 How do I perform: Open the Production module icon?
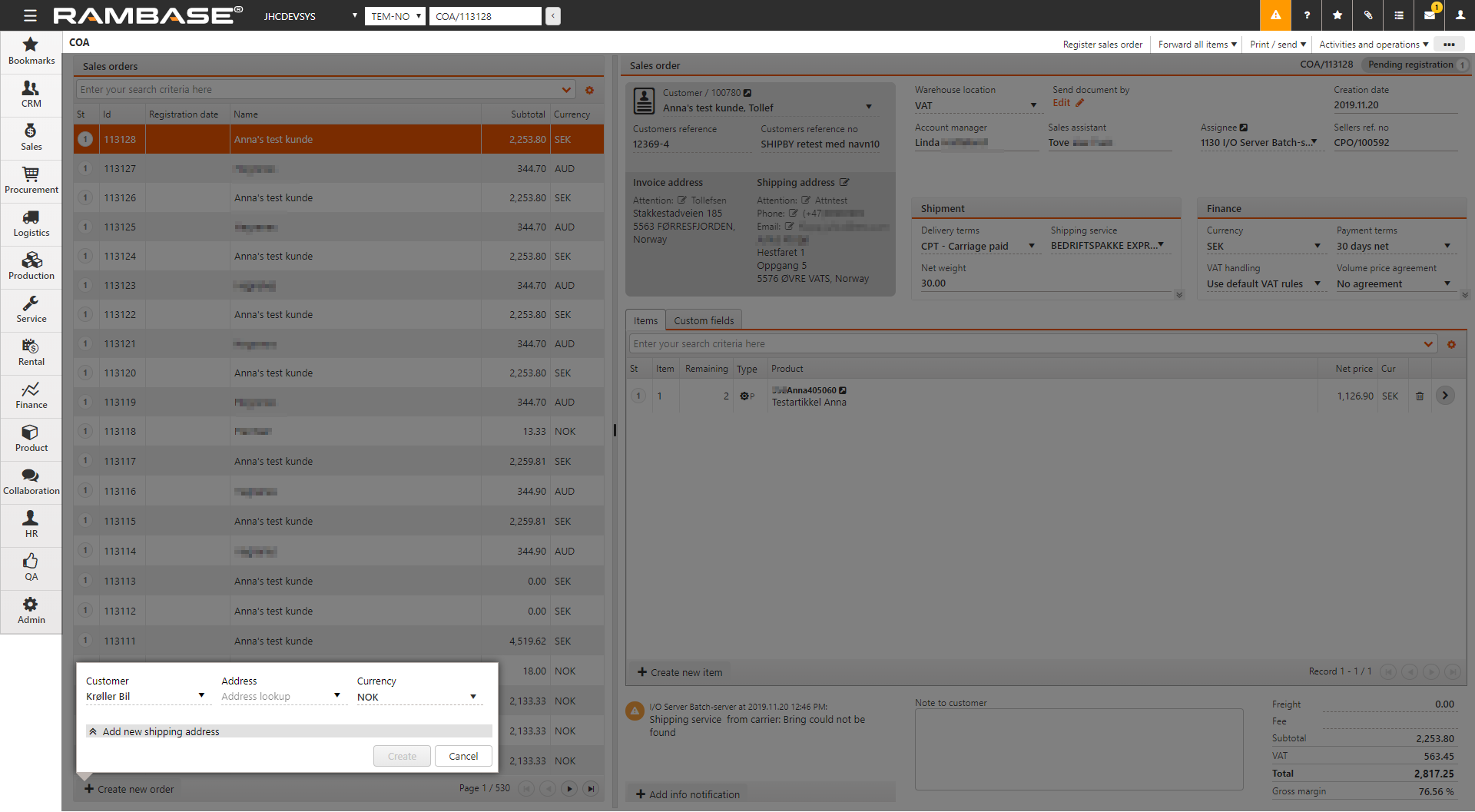click(31, 267)
